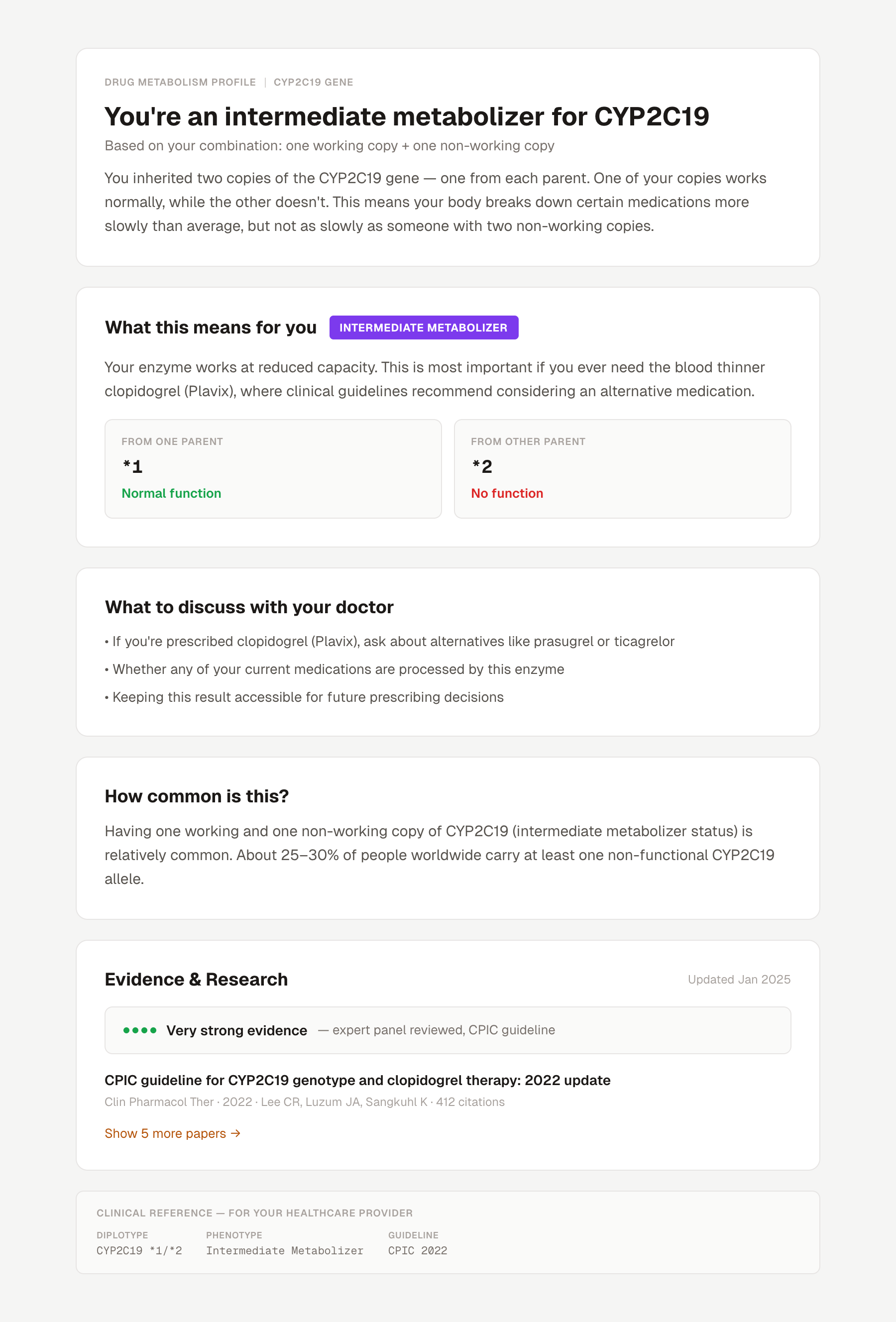896x1322 pixels.
Task: Click the What to discuss with your doctor heading
Action: coord(249,607)
